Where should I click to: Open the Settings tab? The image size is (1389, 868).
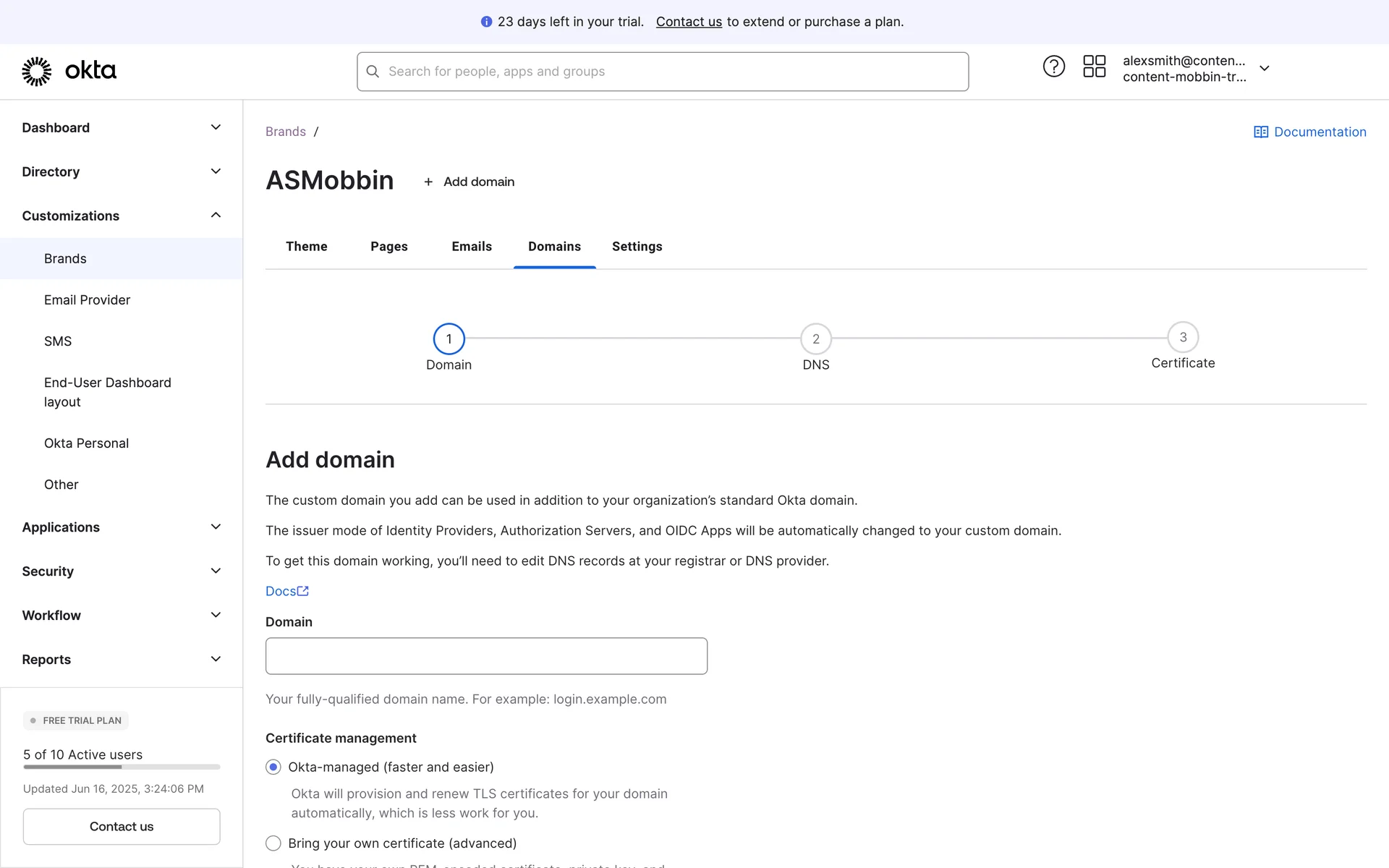click(637, 247)
